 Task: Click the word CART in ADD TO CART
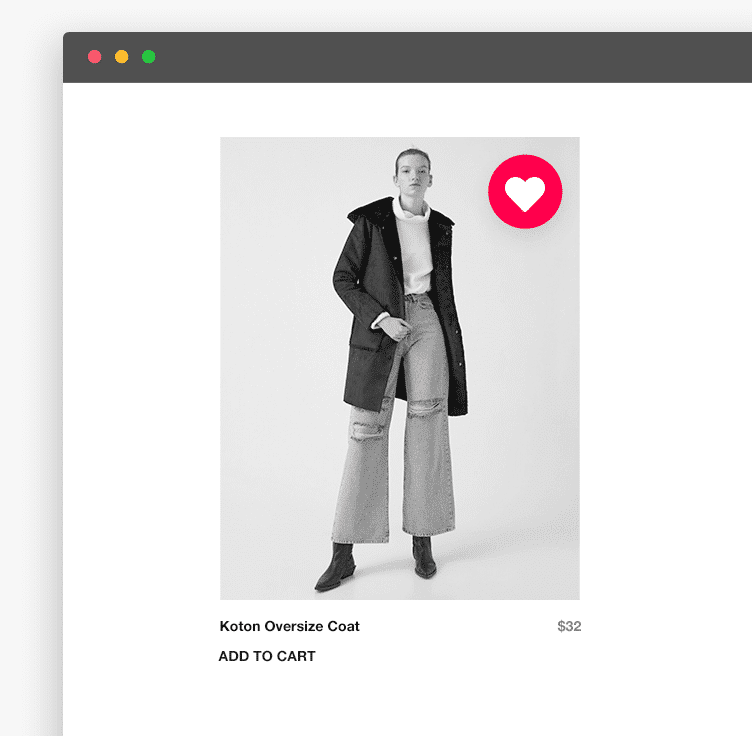296,656
